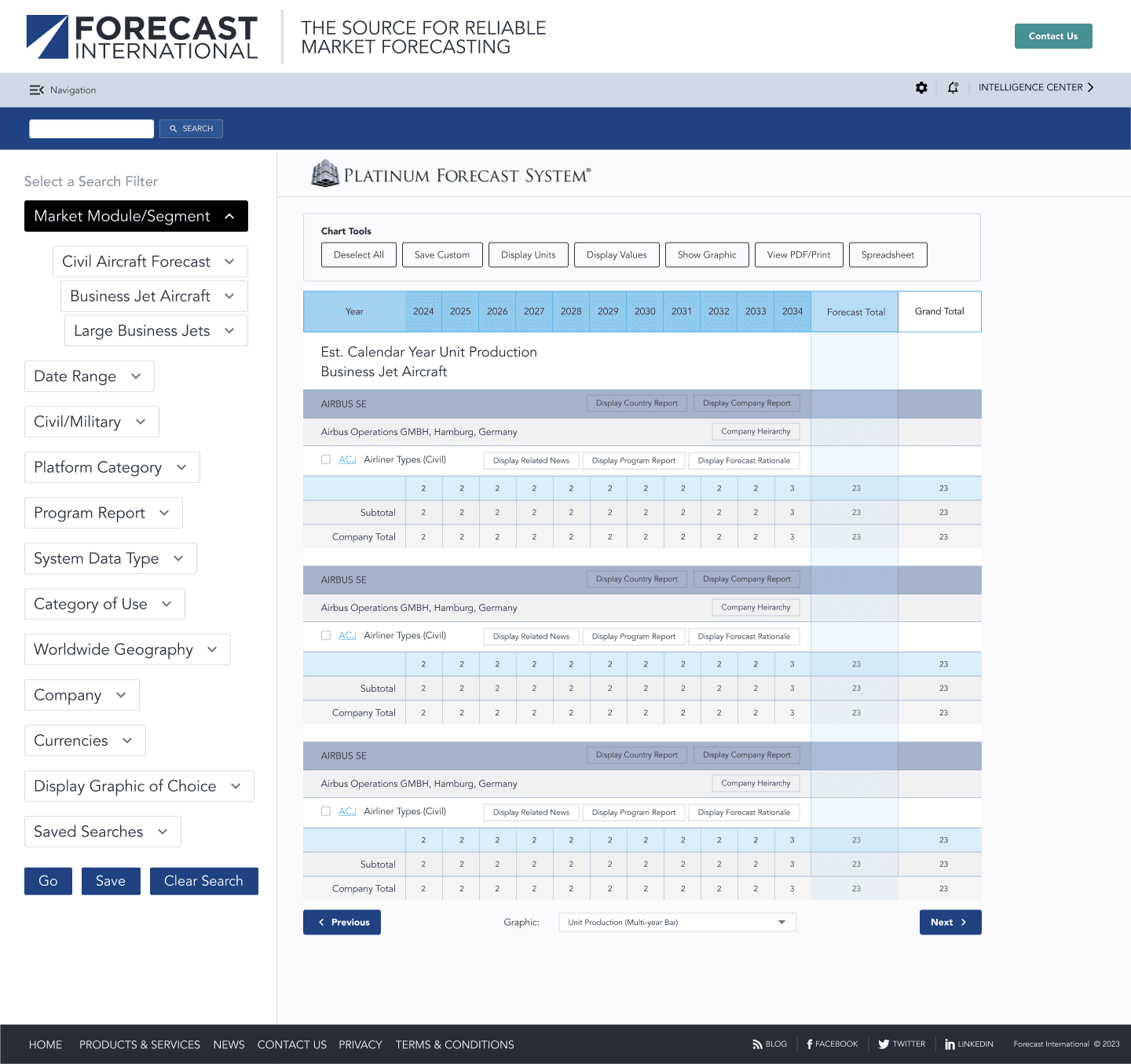Click the first Company Heirarchy button
Screen dimensions: 1131x1064
pos(756,432)
